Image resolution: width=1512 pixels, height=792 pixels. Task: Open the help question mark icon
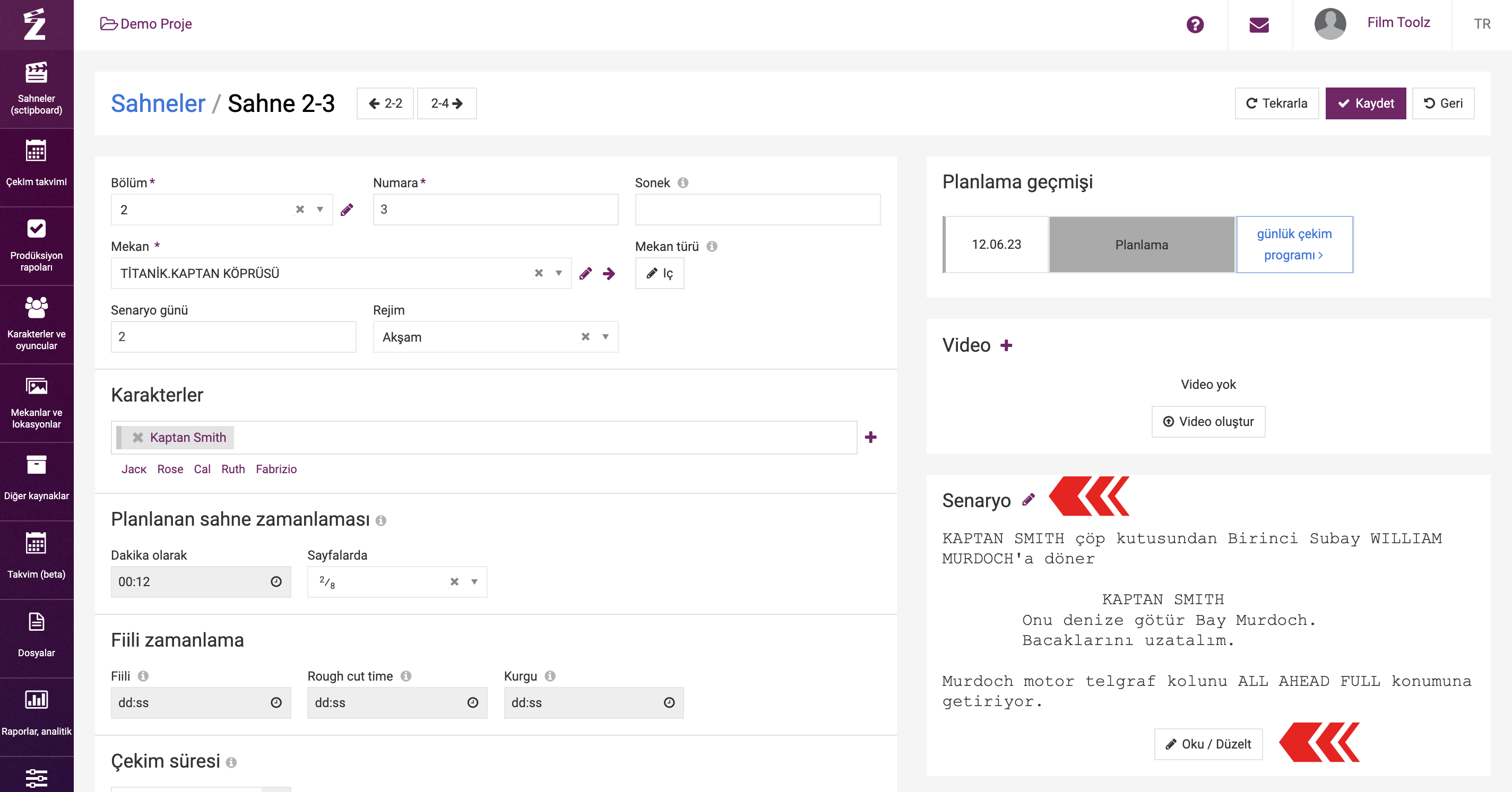point(1195,24)
